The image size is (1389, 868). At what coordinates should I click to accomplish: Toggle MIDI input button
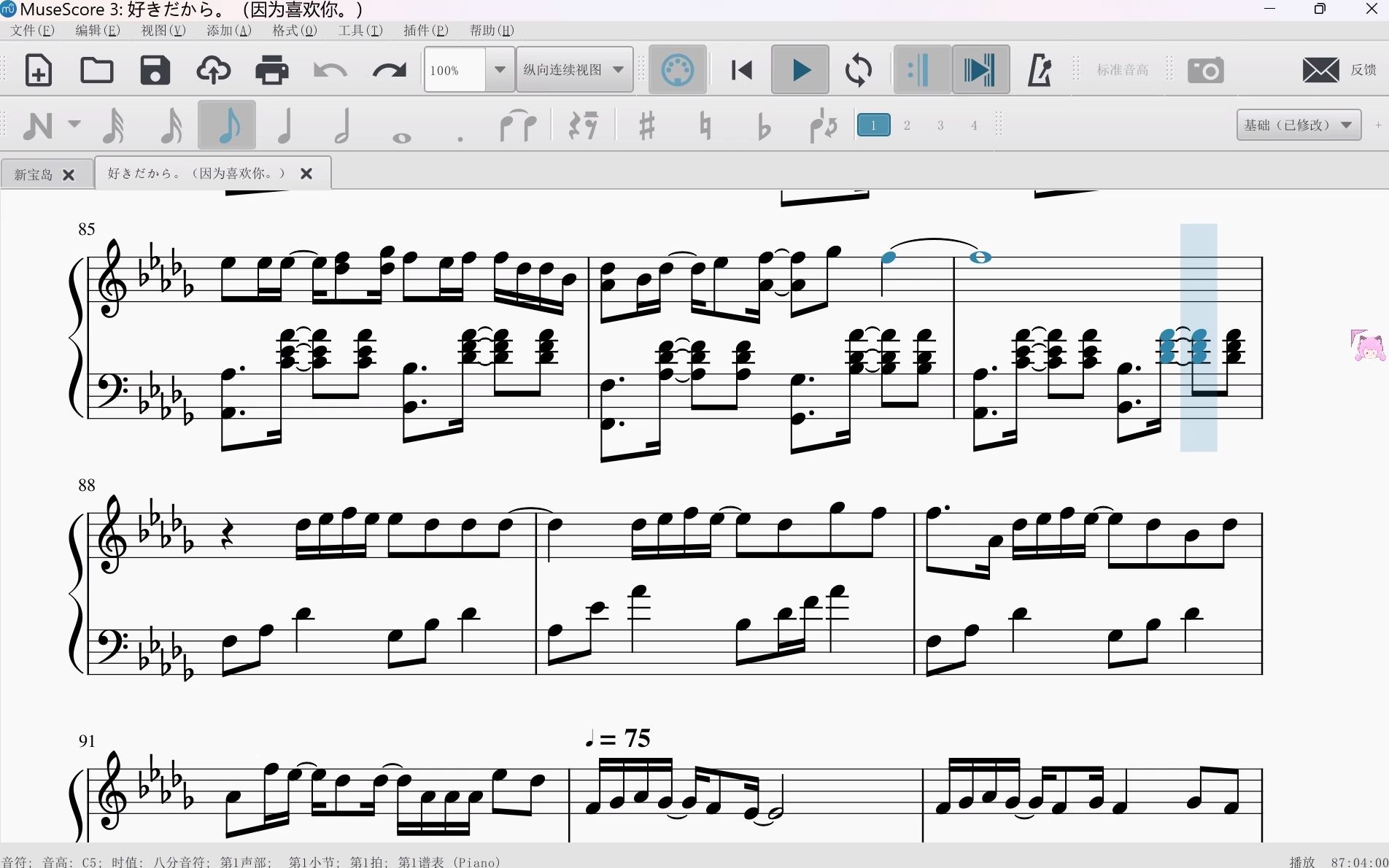coord(678,70)
